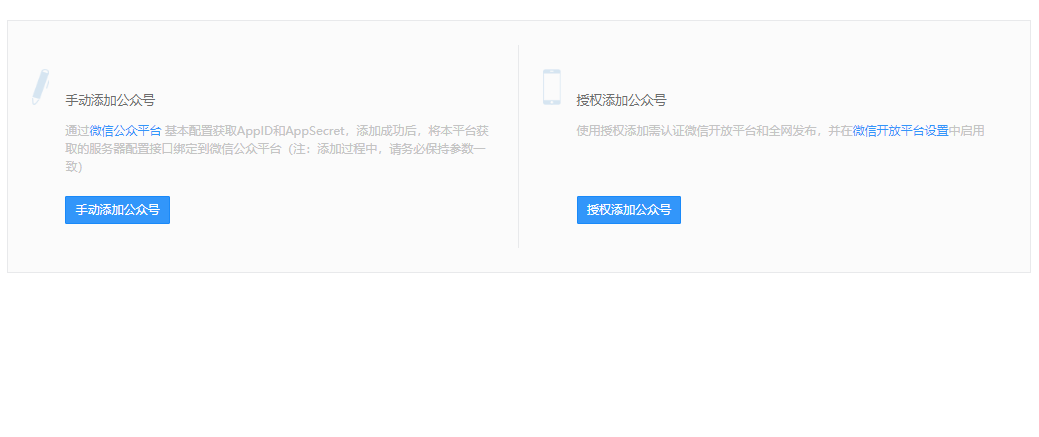The image size is (1039, 437).
Task: Click the description mentioning AppID和AppSecret
Action: pyautogui.click(x=277, y=149)
